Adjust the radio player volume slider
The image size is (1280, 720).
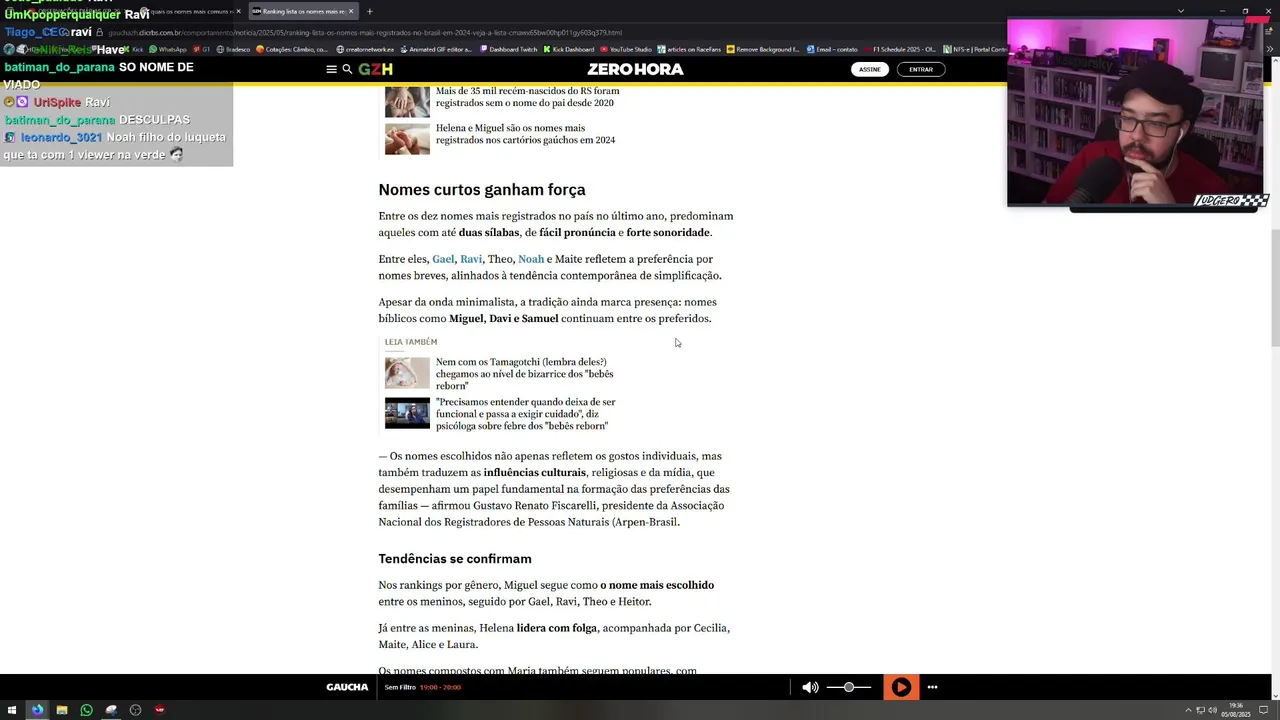tap(849, 687)
